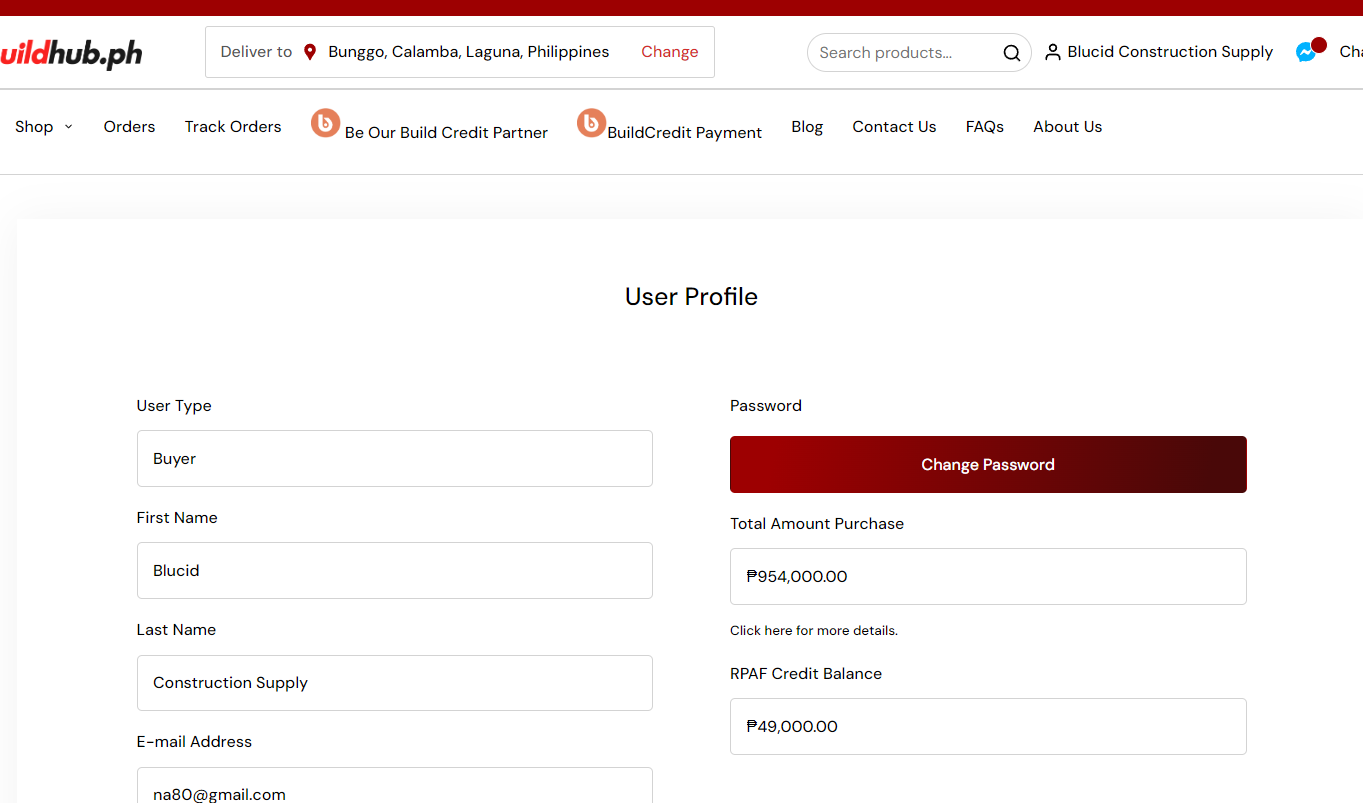Select the Last Name input field

(x=394, y=683)
